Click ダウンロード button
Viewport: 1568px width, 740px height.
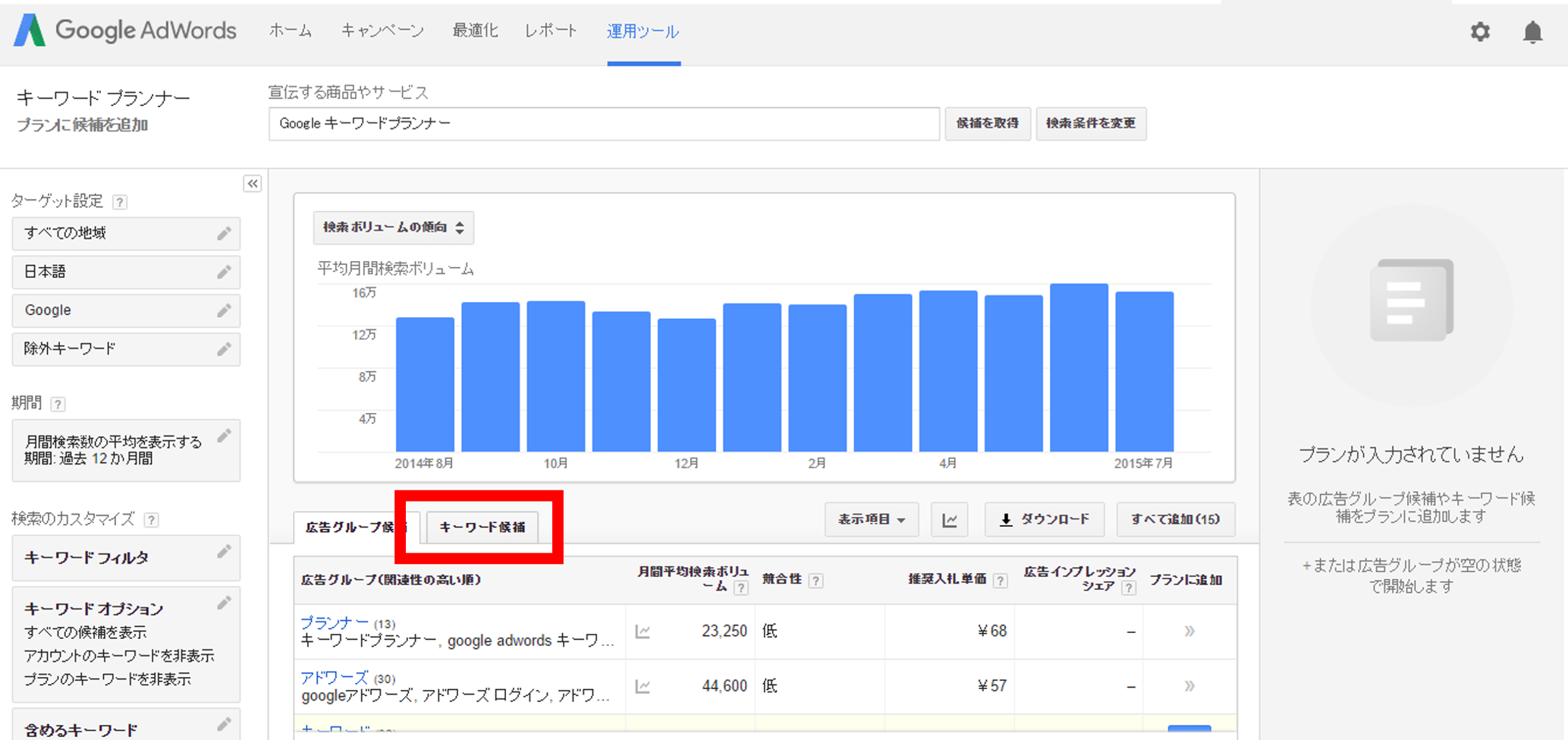click(1045, 520)
